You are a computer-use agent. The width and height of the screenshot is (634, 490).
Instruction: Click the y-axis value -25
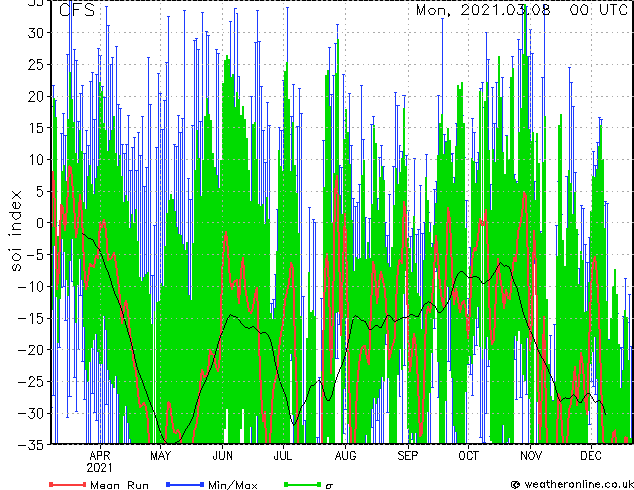coord(32,382)
